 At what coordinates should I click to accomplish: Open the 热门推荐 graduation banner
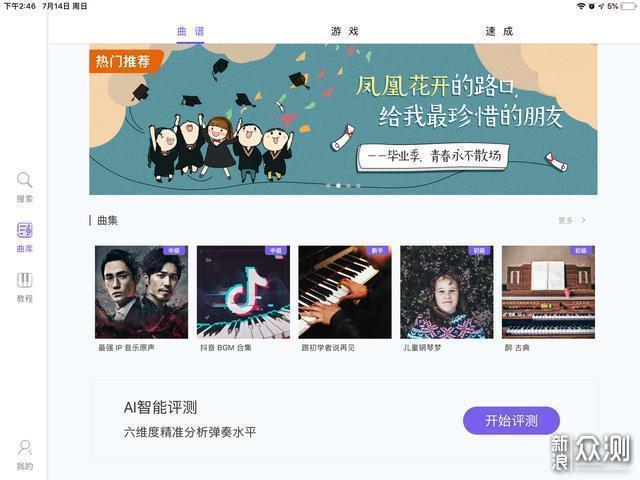pyautogui.click(x=343, y=119)
